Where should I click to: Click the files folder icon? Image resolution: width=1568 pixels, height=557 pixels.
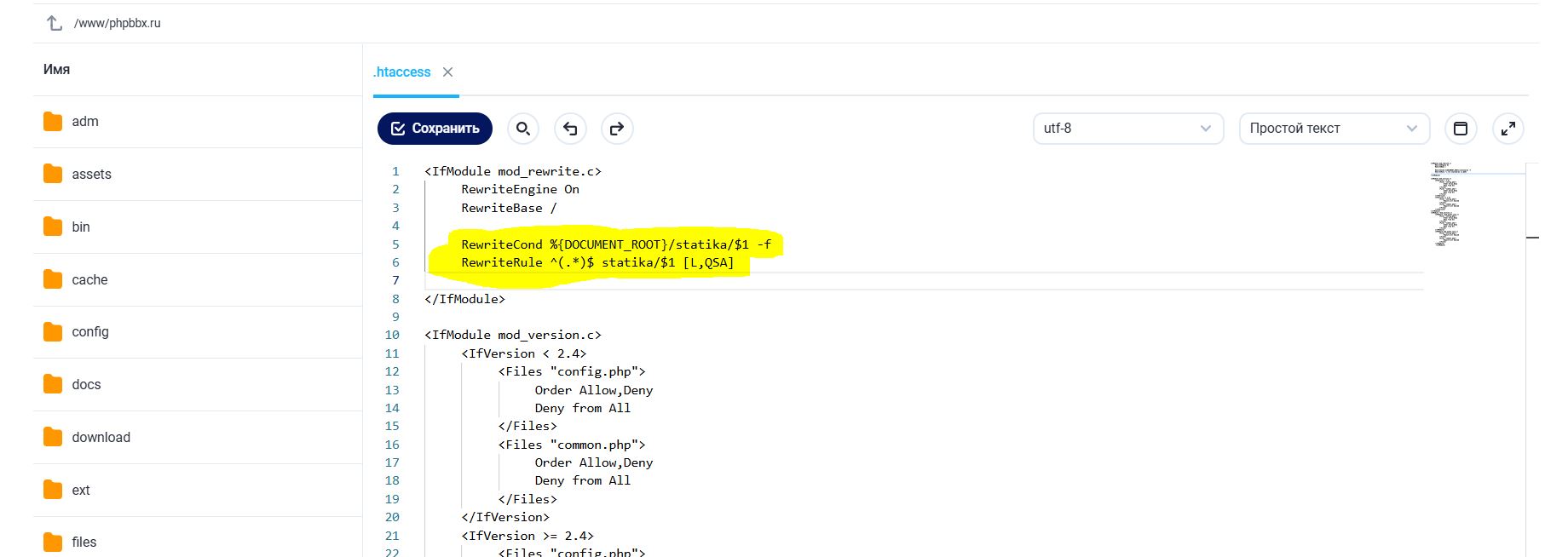pyautogui.click(x=53, y=542)
